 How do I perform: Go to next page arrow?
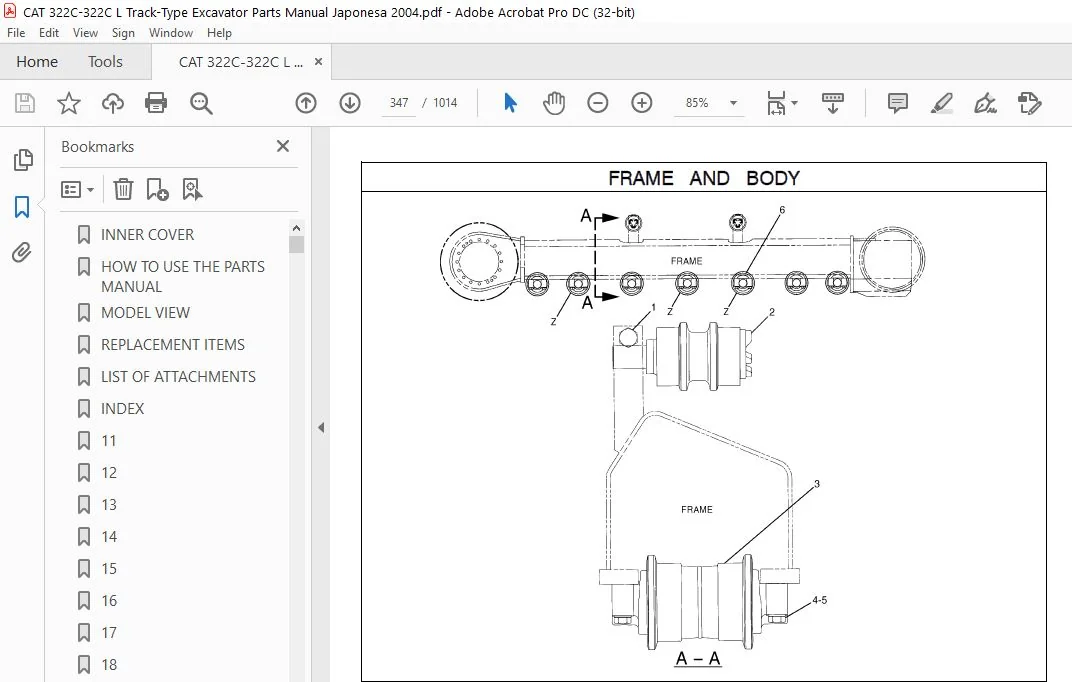click(350, 103)
